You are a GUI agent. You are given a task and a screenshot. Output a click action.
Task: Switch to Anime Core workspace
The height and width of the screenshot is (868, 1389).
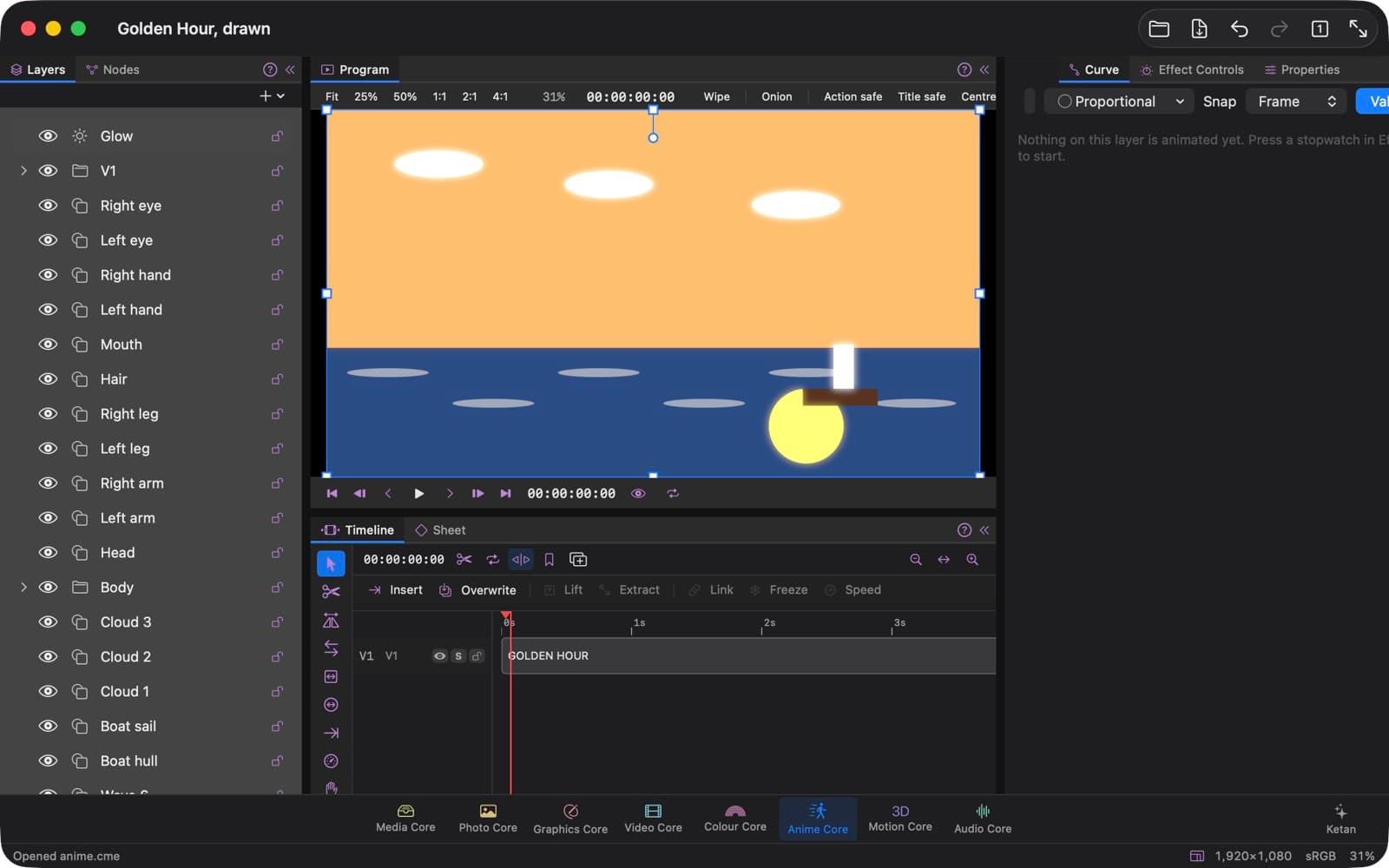[x=818, y=819]
